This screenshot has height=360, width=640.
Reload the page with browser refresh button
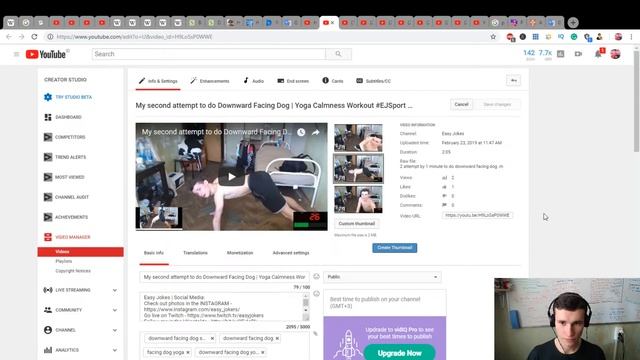click(x=34, y=37)
